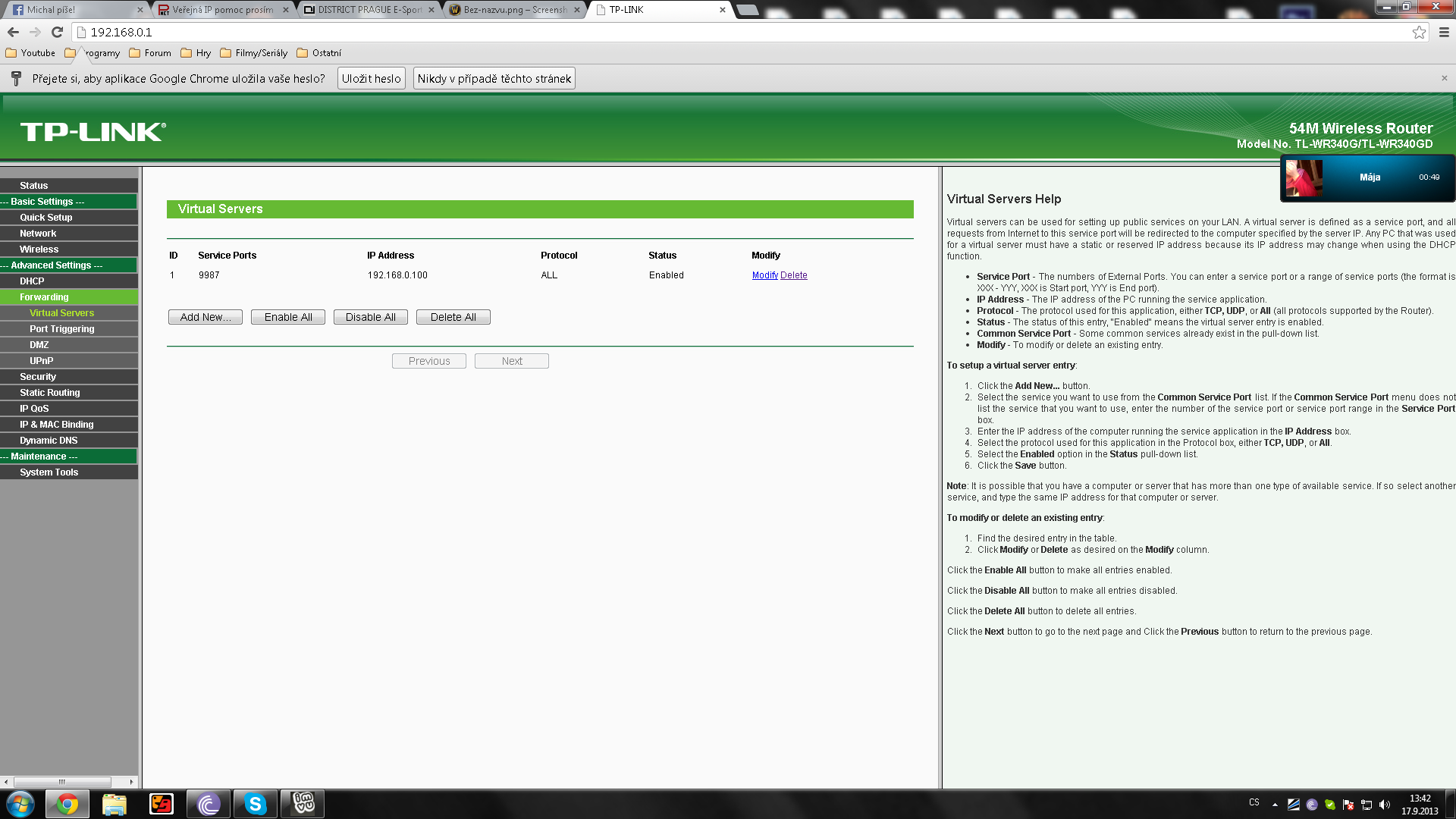
Task: Click the browser reload icon
Action: pyautogui.click(x=57, y=32)
